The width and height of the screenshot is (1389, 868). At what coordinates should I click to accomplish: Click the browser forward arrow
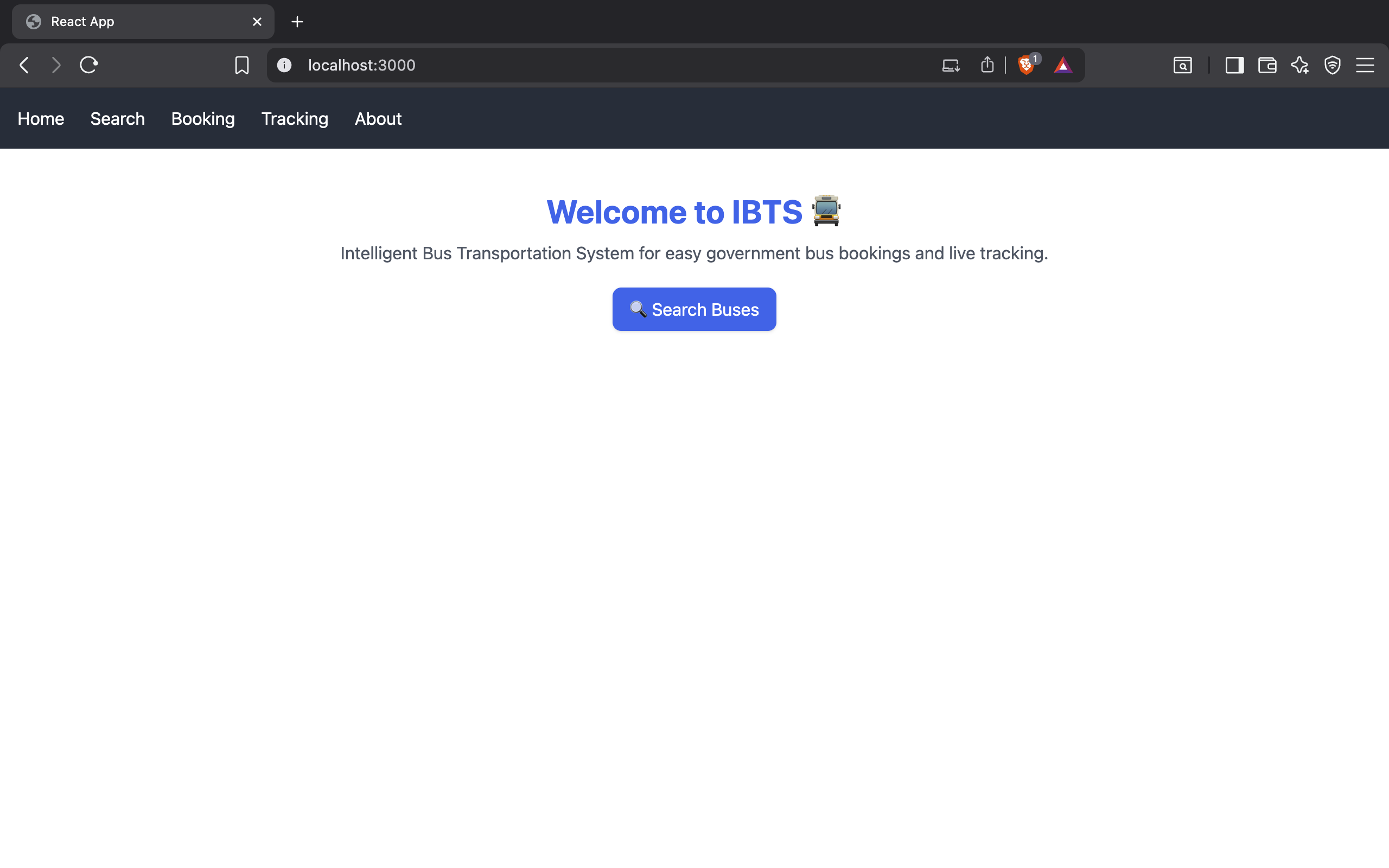pos(56,66)
